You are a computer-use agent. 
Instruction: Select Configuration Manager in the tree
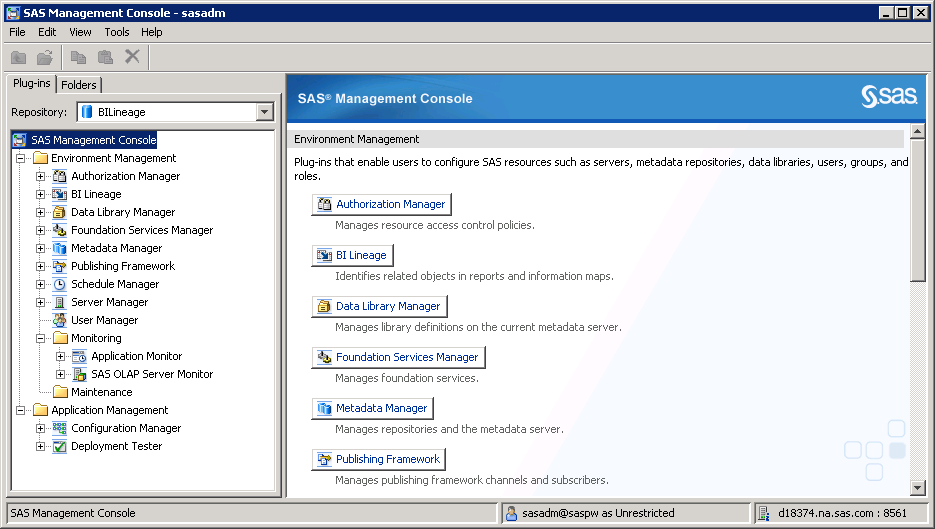pos(126,428)
